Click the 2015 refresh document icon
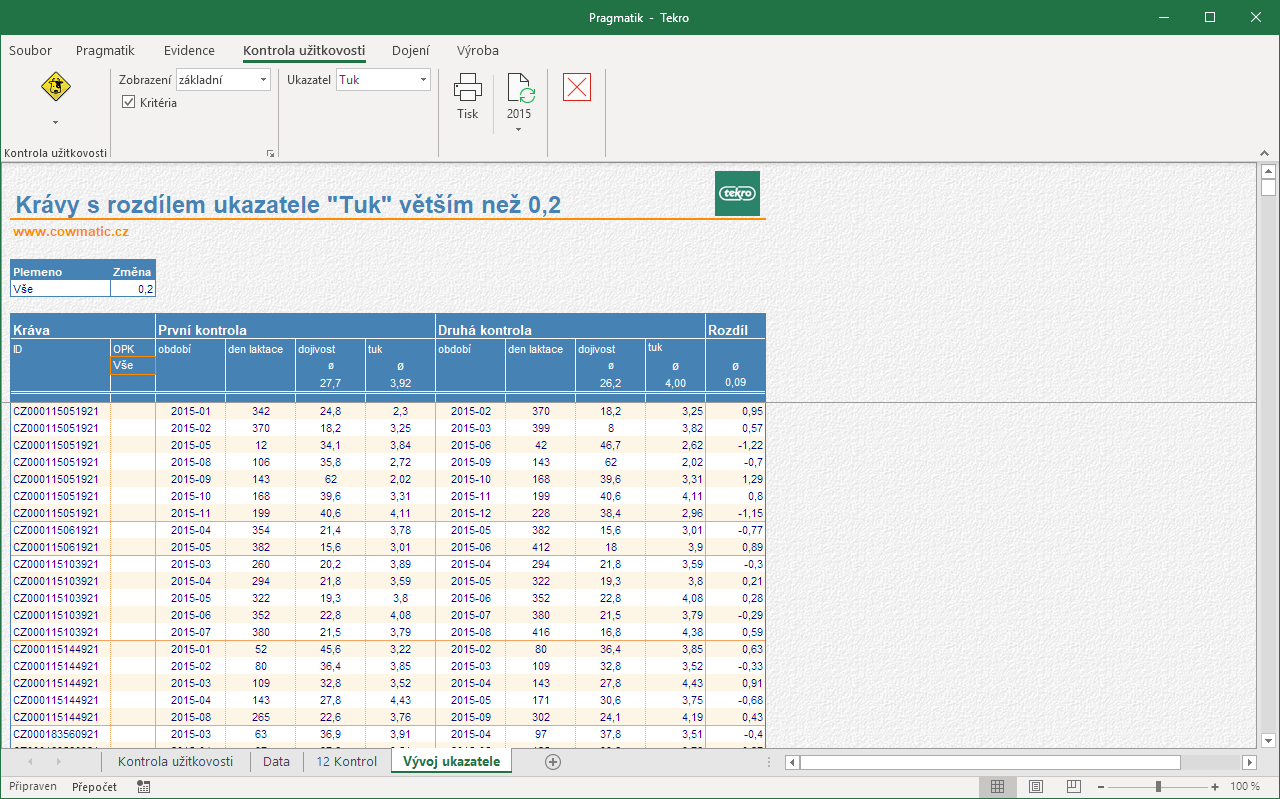 tap(520, 88)
